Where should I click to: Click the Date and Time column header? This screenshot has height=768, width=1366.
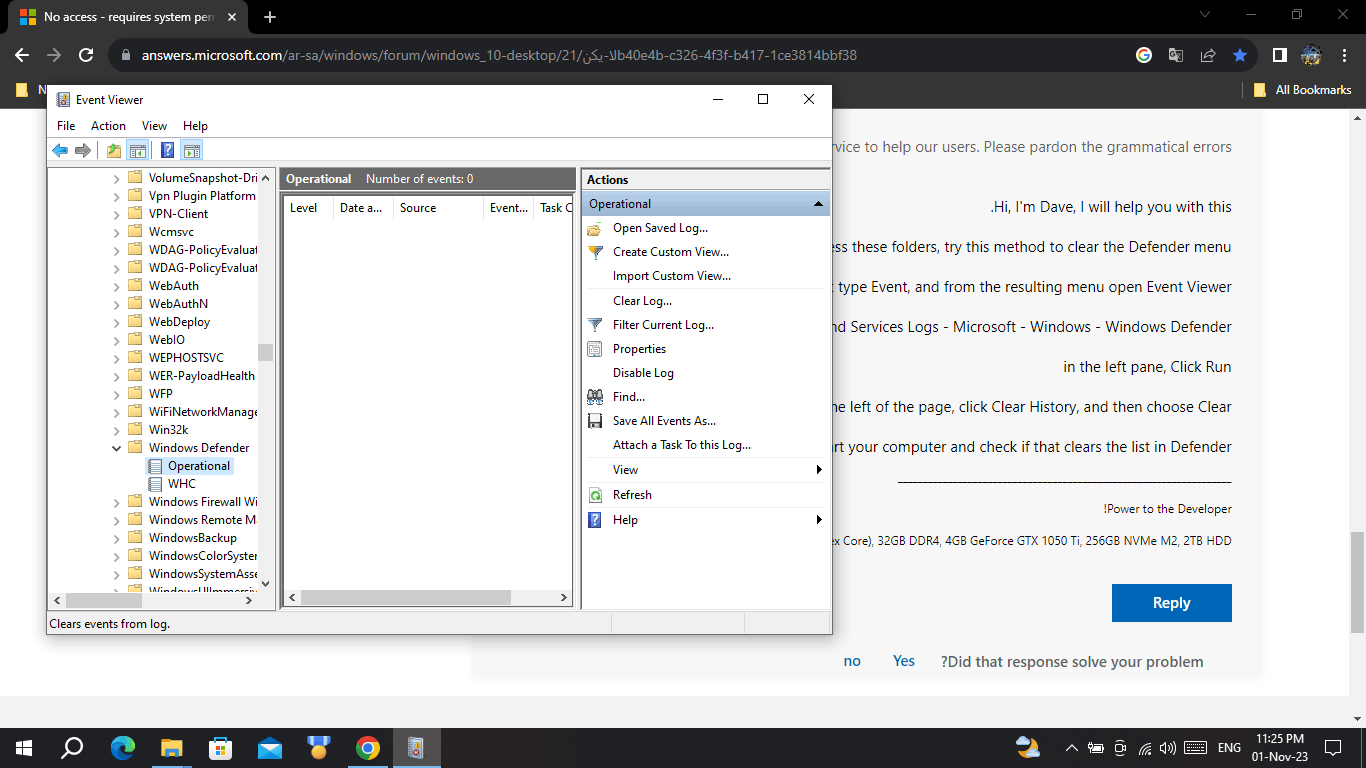tap(363, 208)
